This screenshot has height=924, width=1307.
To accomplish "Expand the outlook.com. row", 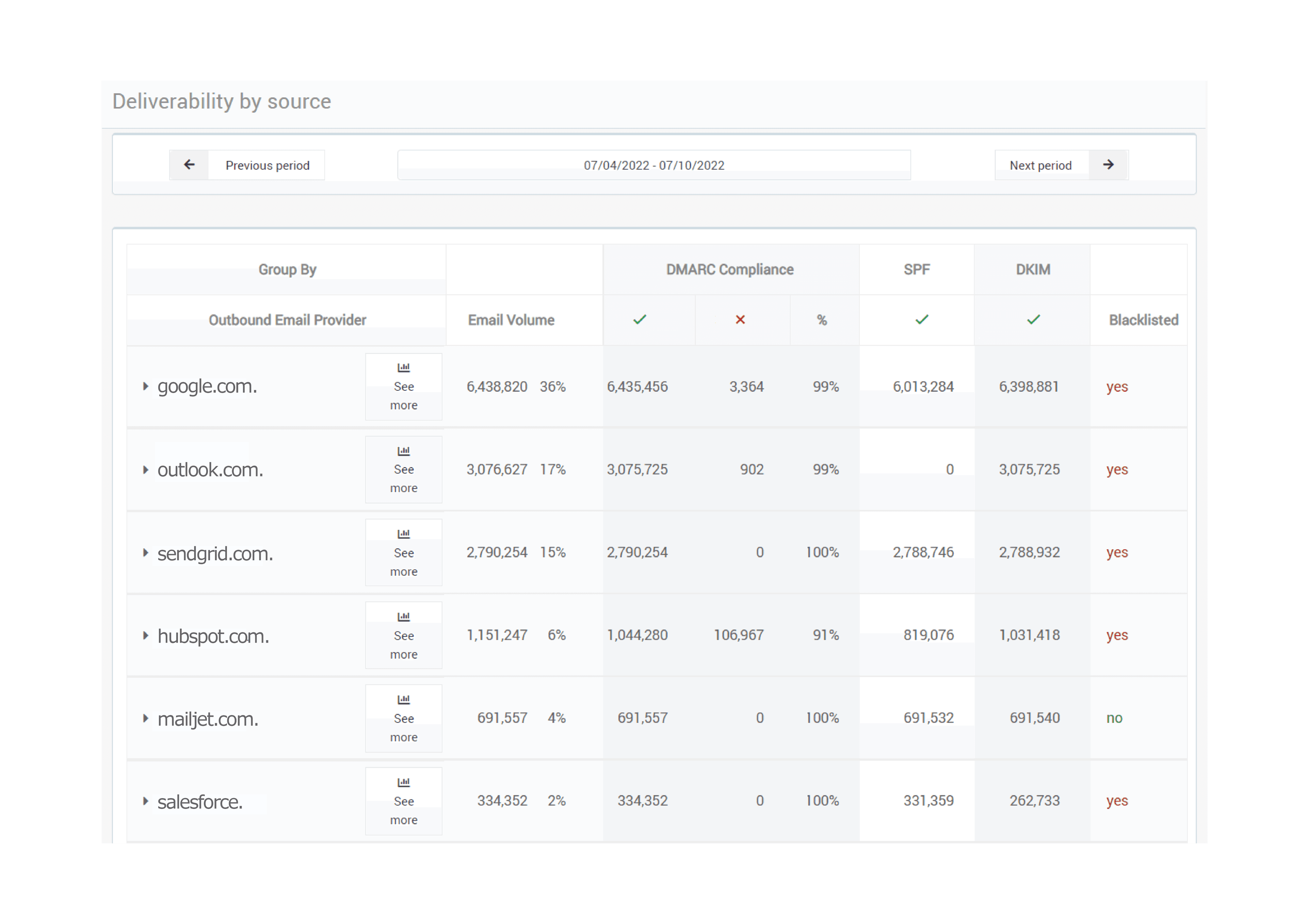I will [x=146, y=470].
